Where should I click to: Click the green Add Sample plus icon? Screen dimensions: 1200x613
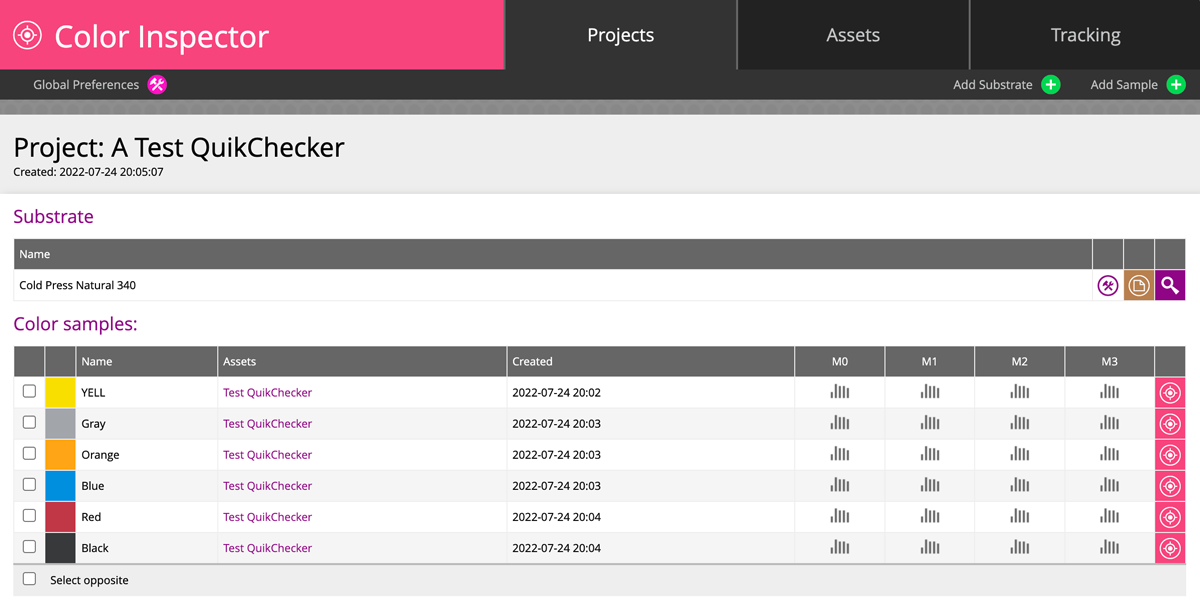1176,85
